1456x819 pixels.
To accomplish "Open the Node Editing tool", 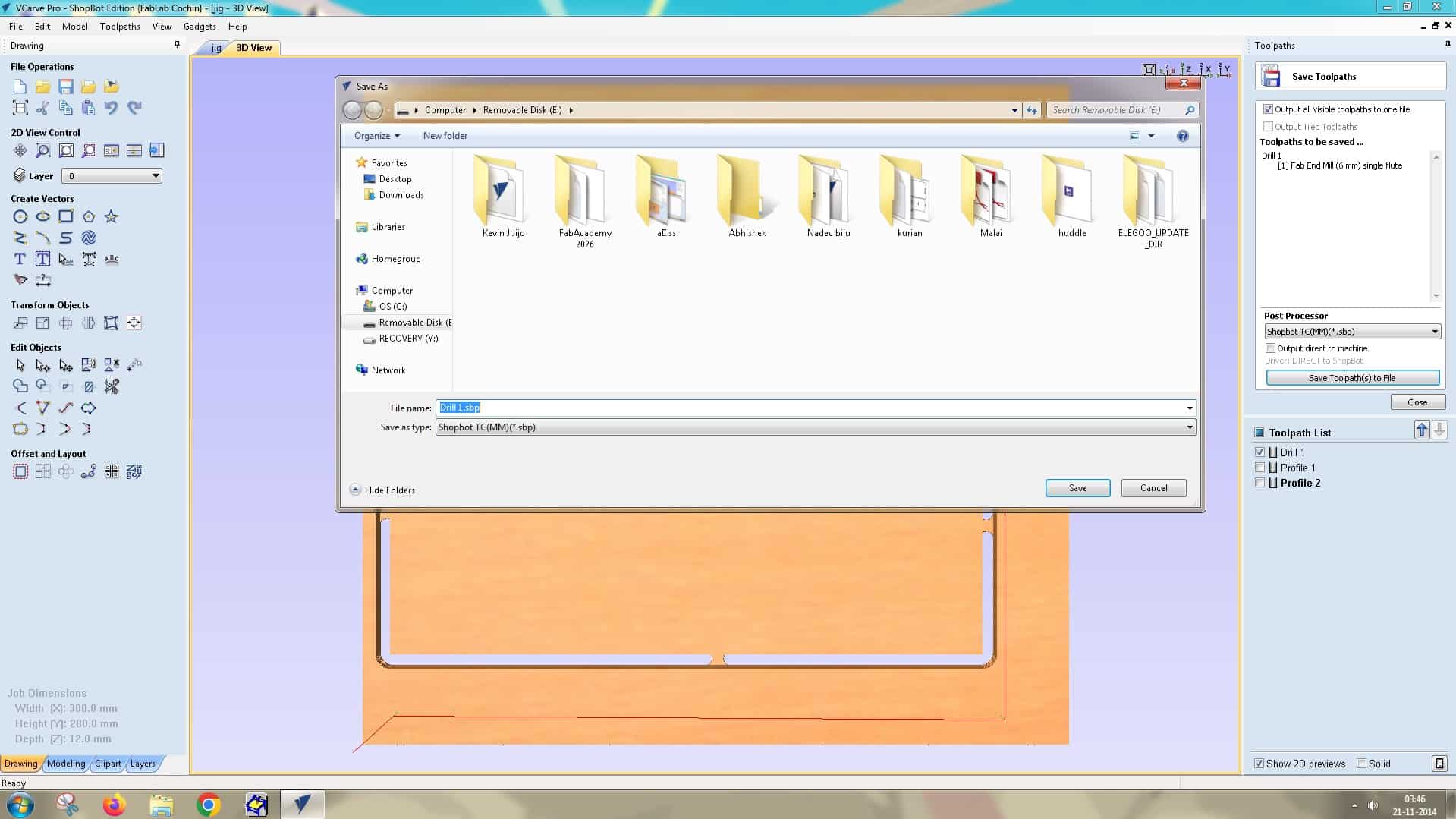I will (x=43, y=366).
